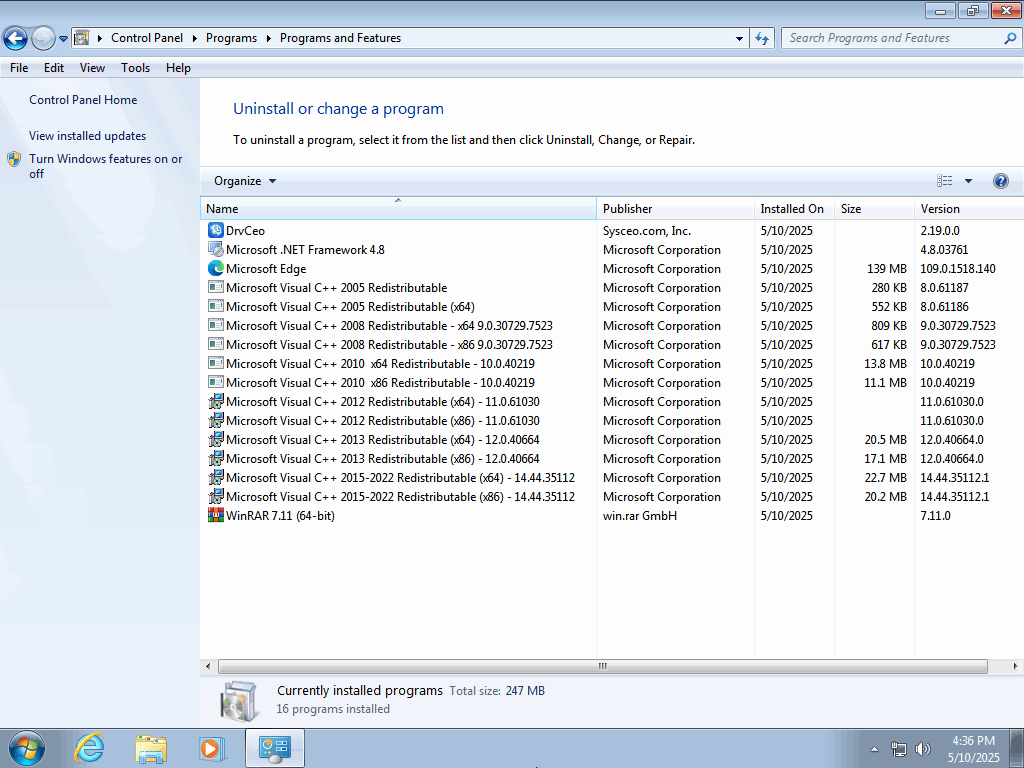Click the Control Panel breadcrumb

coord(147,39)
